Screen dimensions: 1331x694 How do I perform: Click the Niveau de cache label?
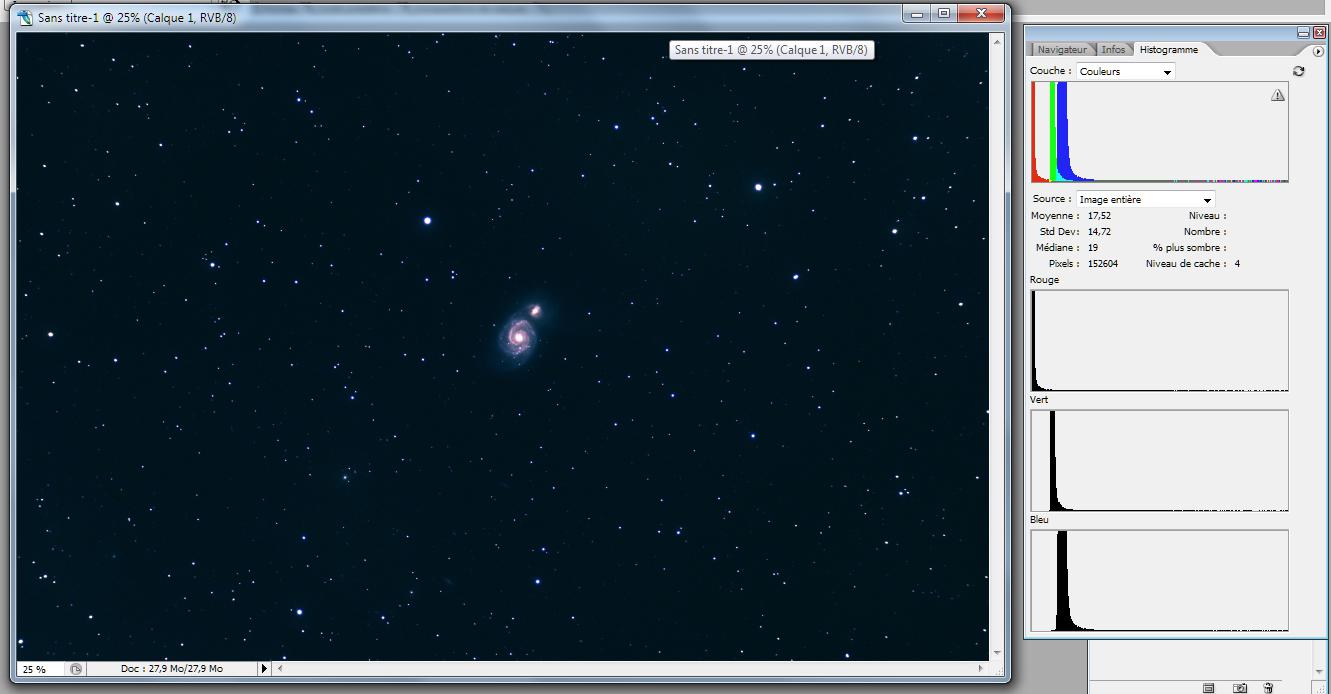(x=1186, y=264)
